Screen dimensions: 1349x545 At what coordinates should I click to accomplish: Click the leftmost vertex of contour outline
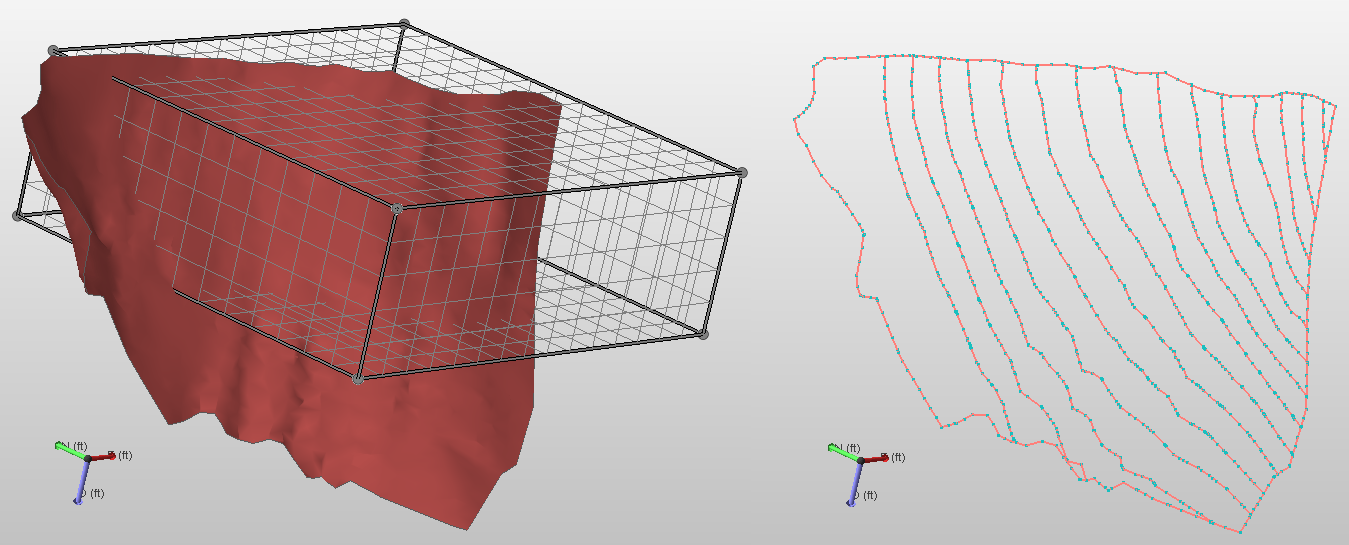(795, 121)
